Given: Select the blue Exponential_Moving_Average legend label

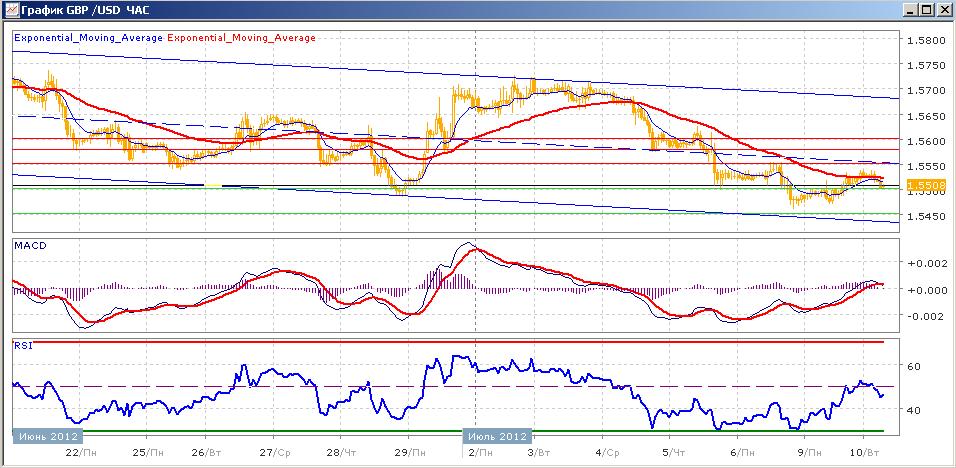Looking at the screenshot, I should point(88,38).
